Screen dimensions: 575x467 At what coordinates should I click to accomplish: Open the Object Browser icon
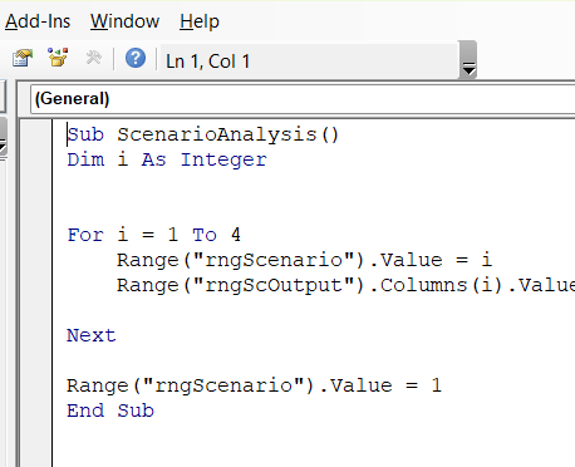tap(58, 57)
